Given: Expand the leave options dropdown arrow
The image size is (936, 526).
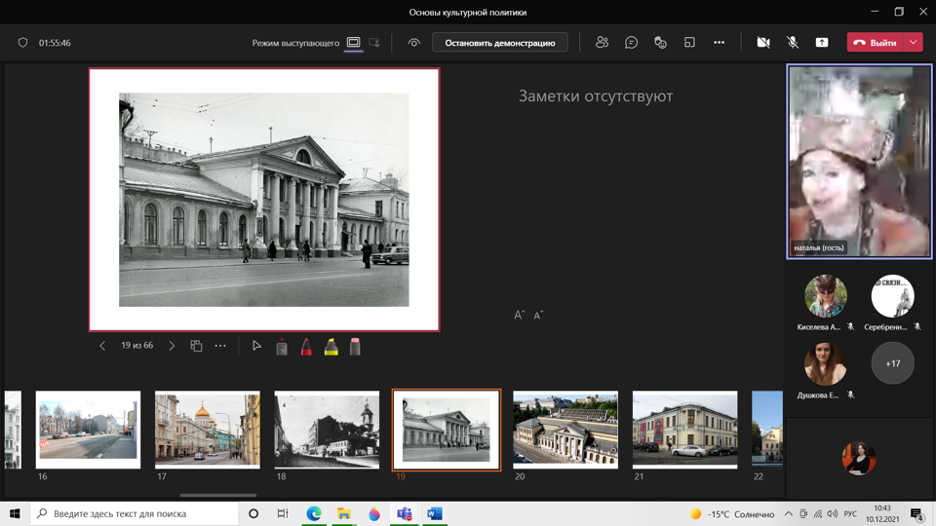Looking at the screenshot, I should click(x=914, y=43).
